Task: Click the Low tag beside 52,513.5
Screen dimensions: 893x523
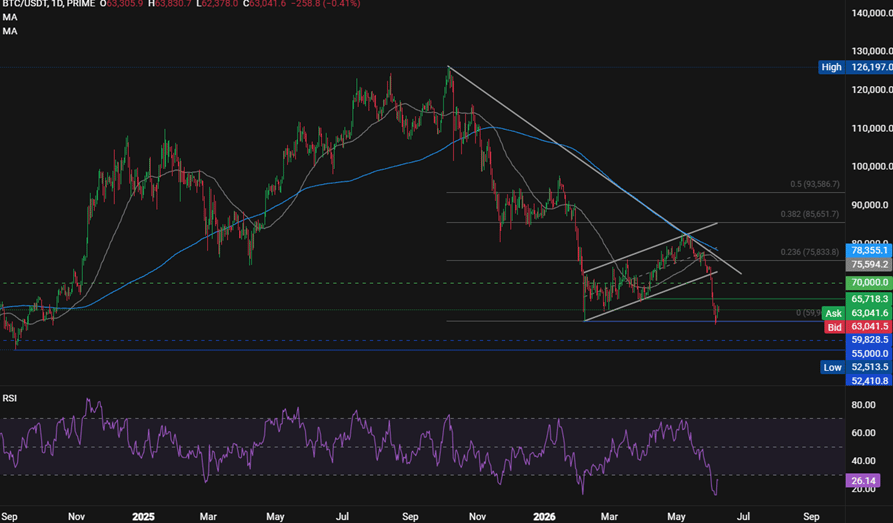Action: coord(832,367)
